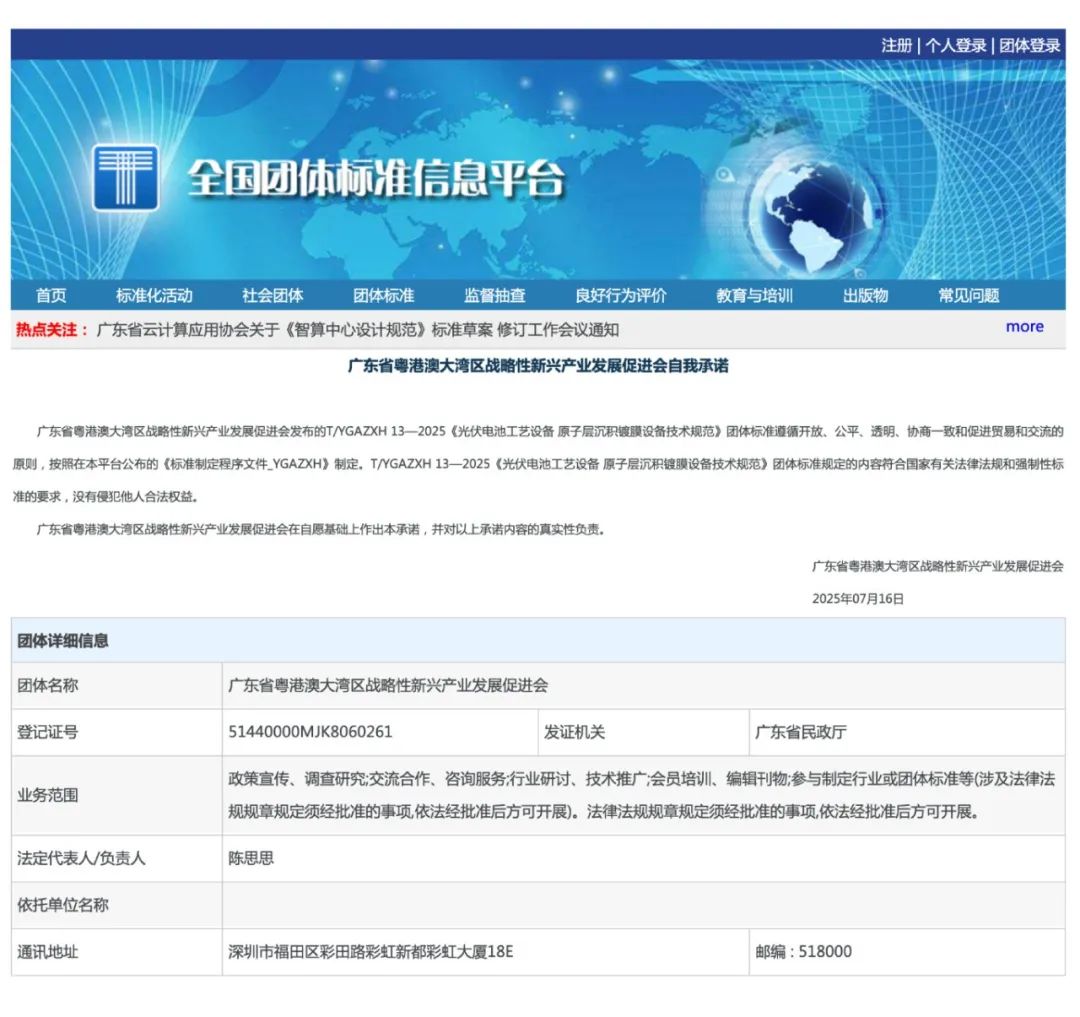Click the 广东省民政厅 cell

click(907, 732)
